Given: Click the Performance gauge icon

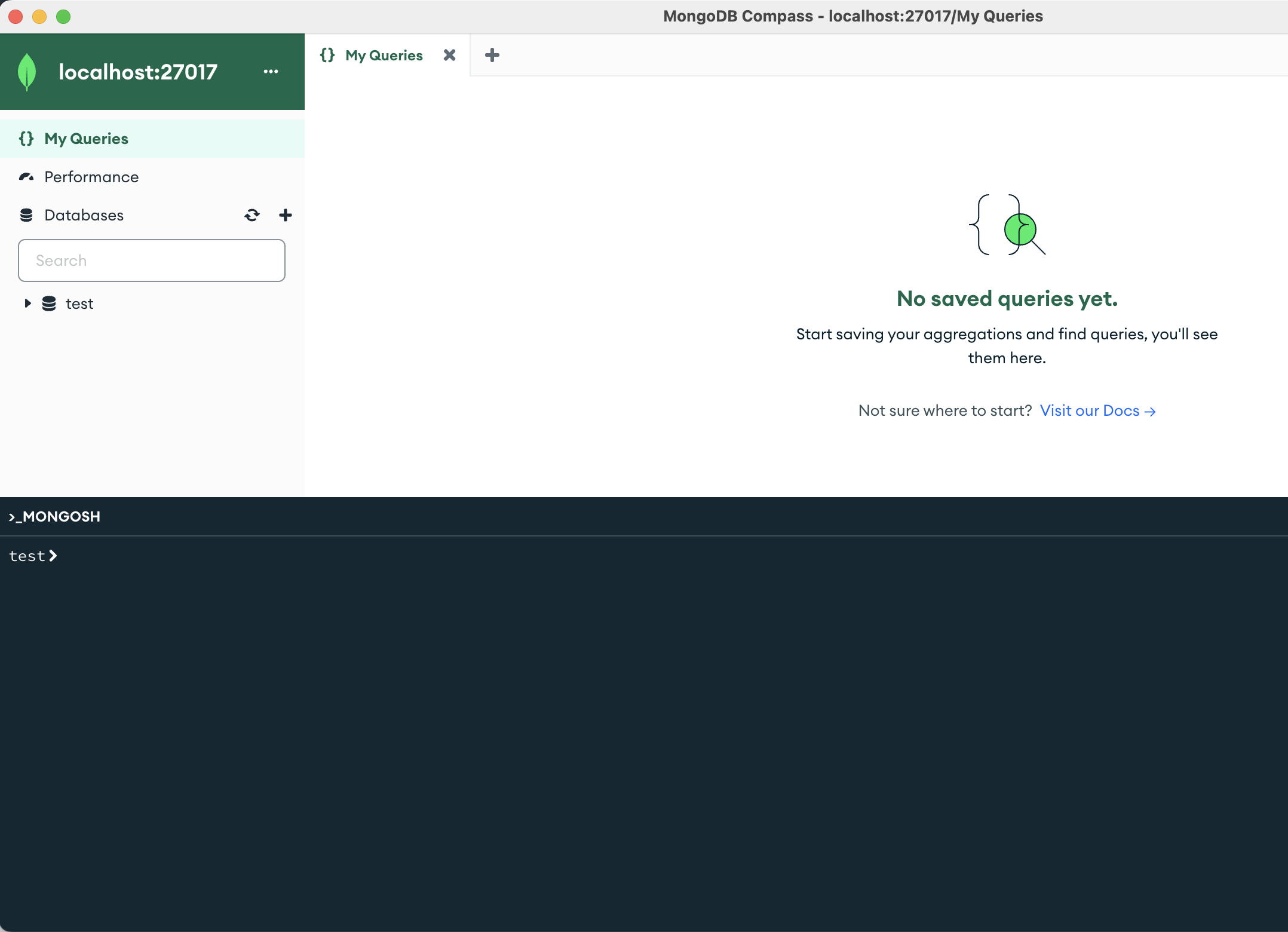Looking at the screenshot, I should (26, 177).
